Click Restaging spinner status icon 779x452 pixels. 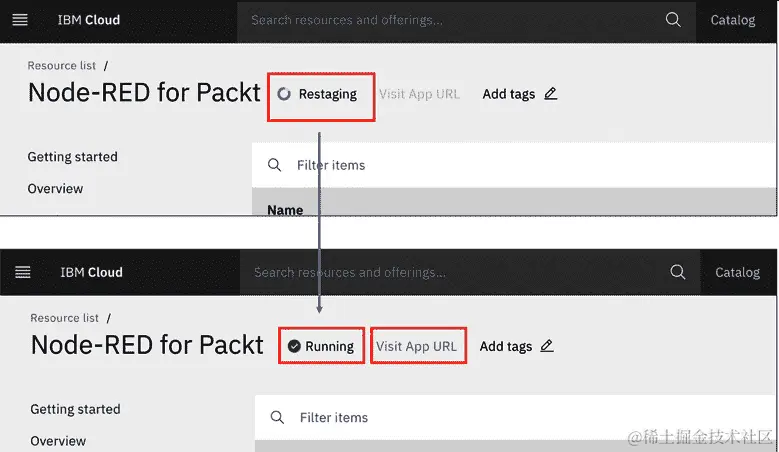click(x=284, y=94)
